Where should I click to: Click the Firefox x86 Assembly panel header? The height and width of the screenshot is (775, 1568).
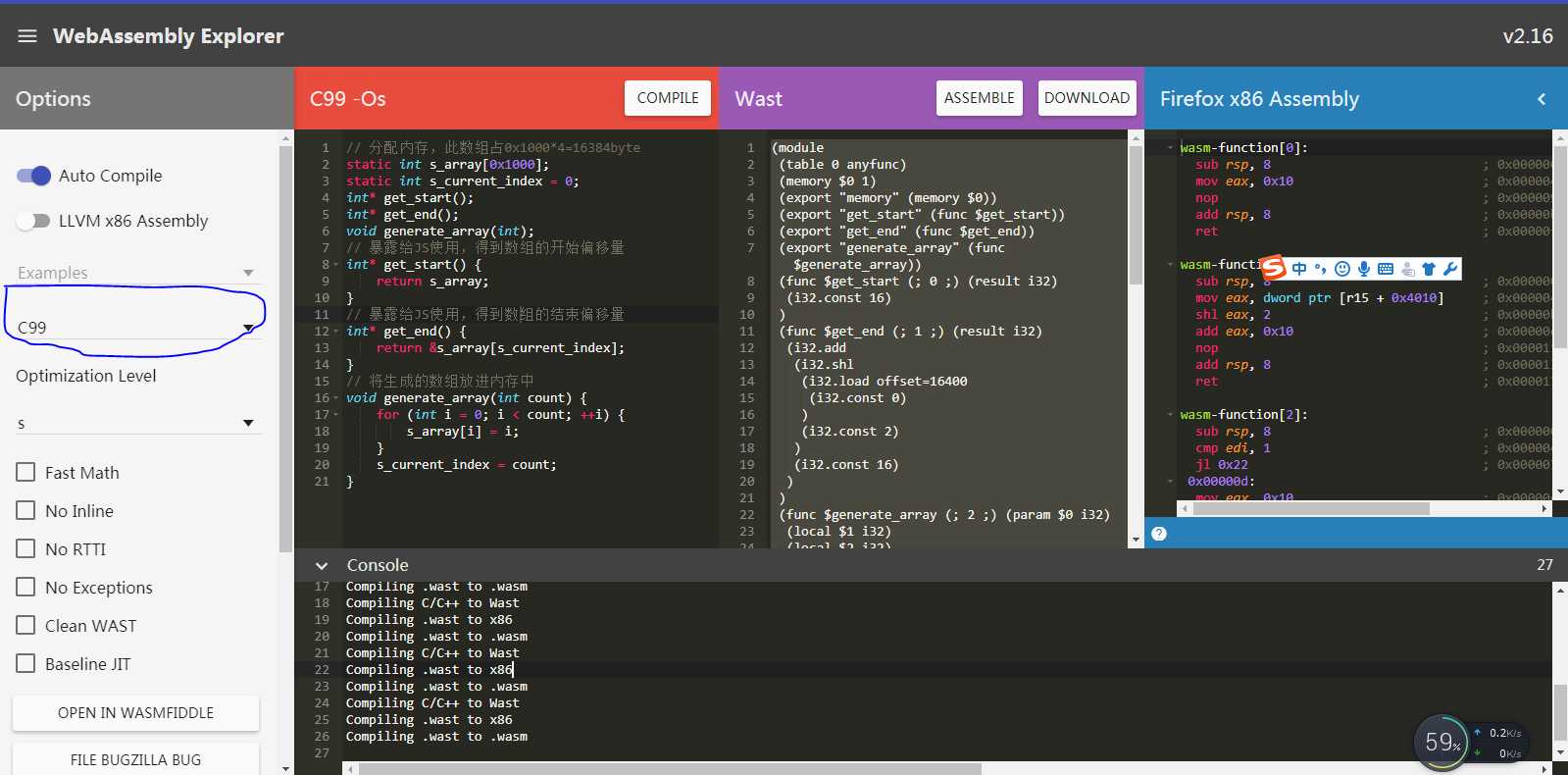1259,99
